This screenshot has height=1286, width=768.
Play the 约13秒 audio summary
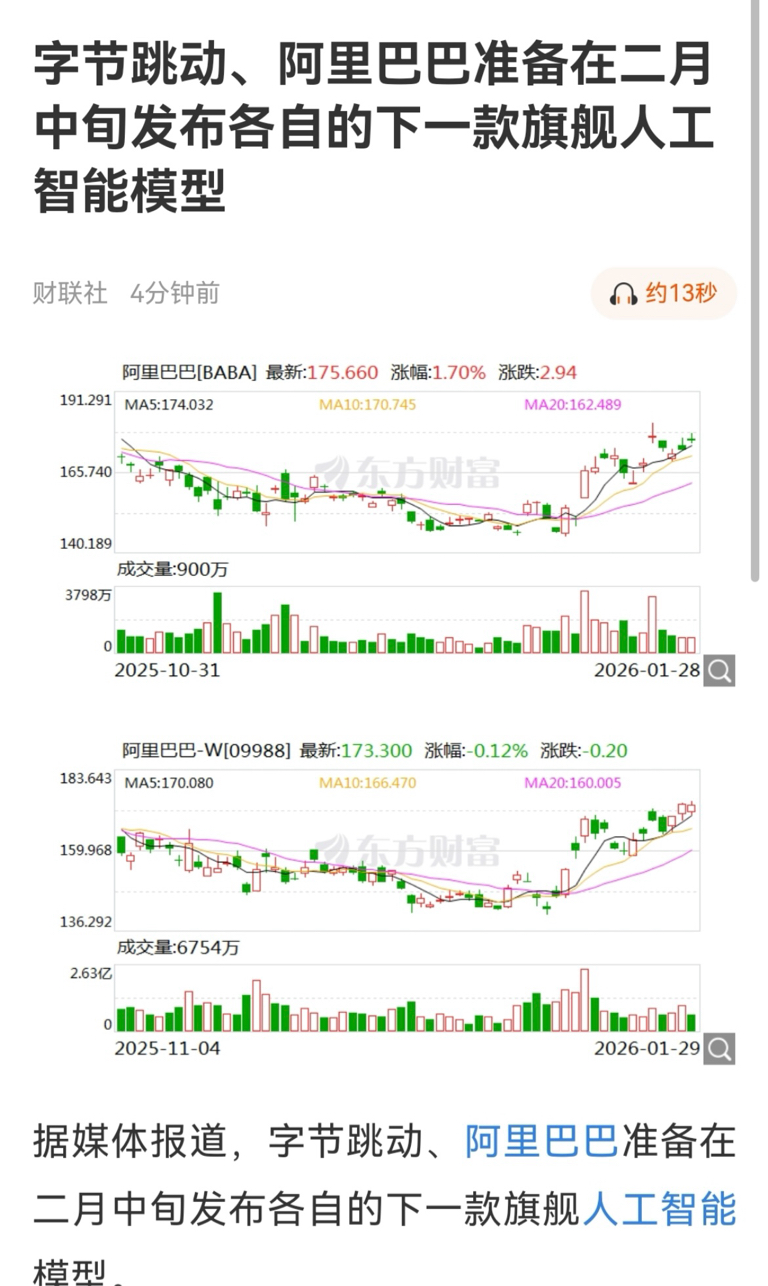[664, 293]
